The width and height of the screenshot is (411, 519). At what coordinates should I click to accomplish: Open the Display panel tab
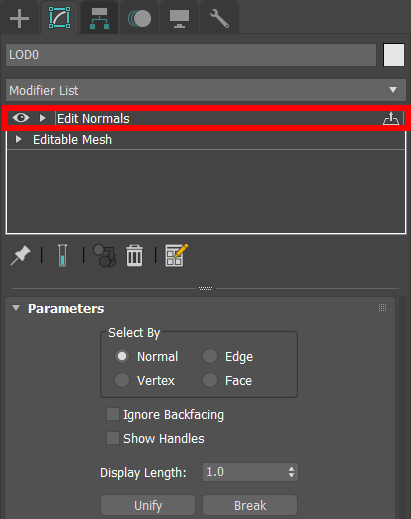pos(179,18)
